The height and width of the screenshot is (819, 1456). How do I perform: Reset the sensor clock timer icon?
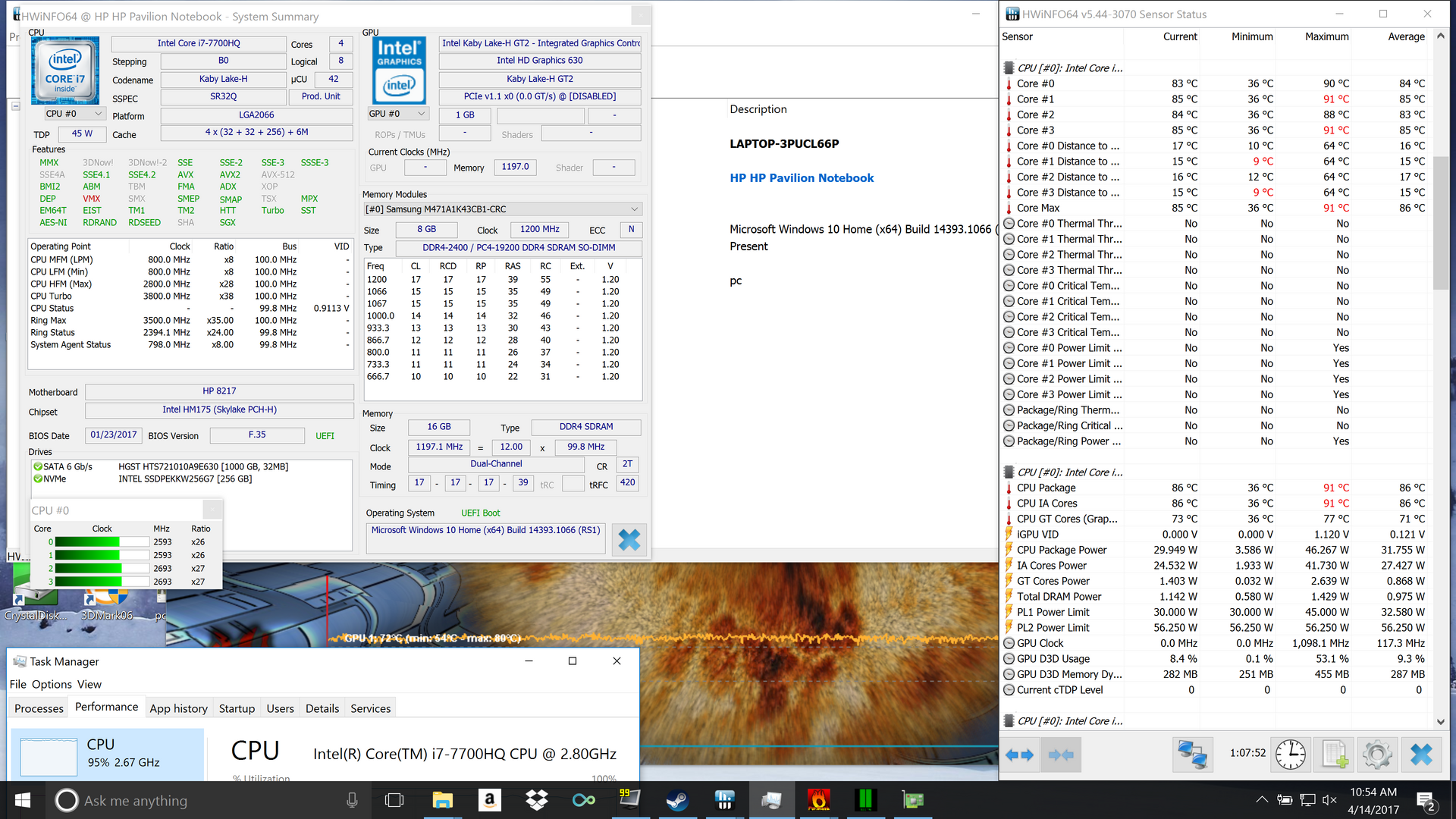click(x=1290, y=755)
